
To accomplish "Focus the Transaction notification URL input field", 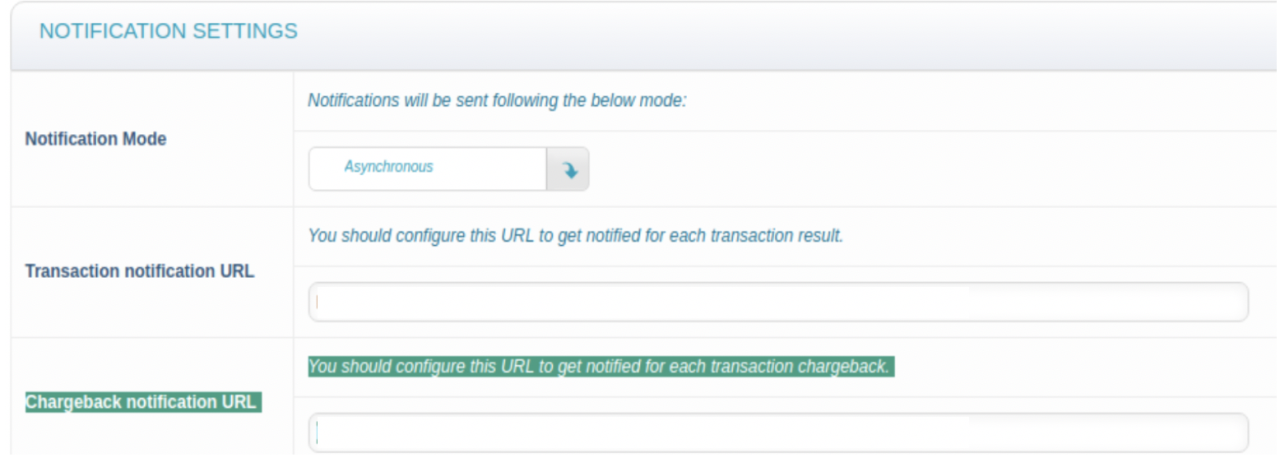I will (777, 302).
